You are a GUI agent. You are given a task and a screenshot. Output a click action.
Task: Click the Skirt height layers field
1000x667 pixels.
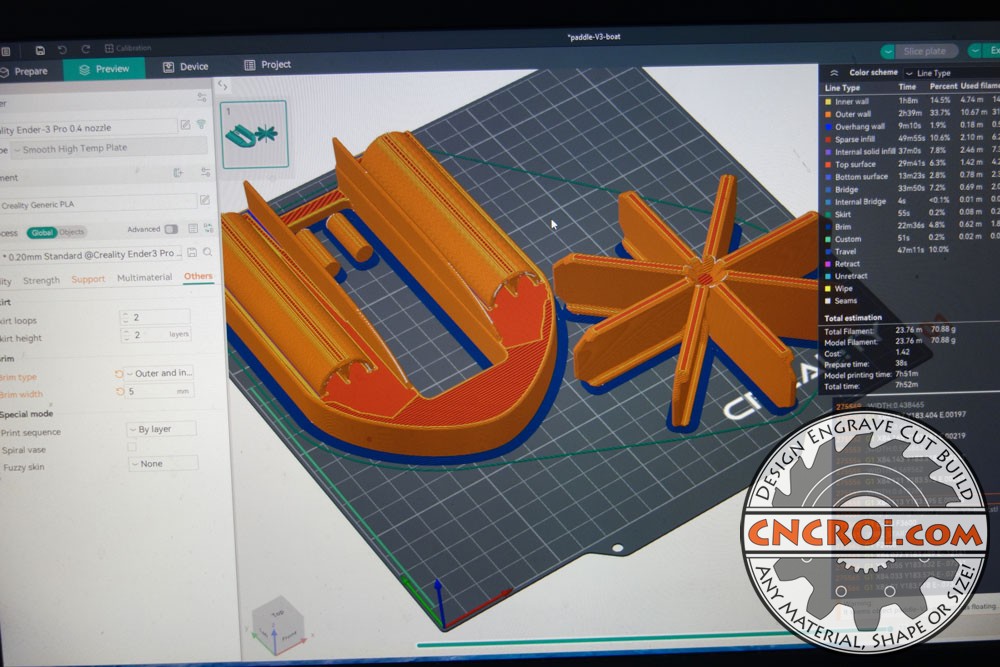point(155,334)
